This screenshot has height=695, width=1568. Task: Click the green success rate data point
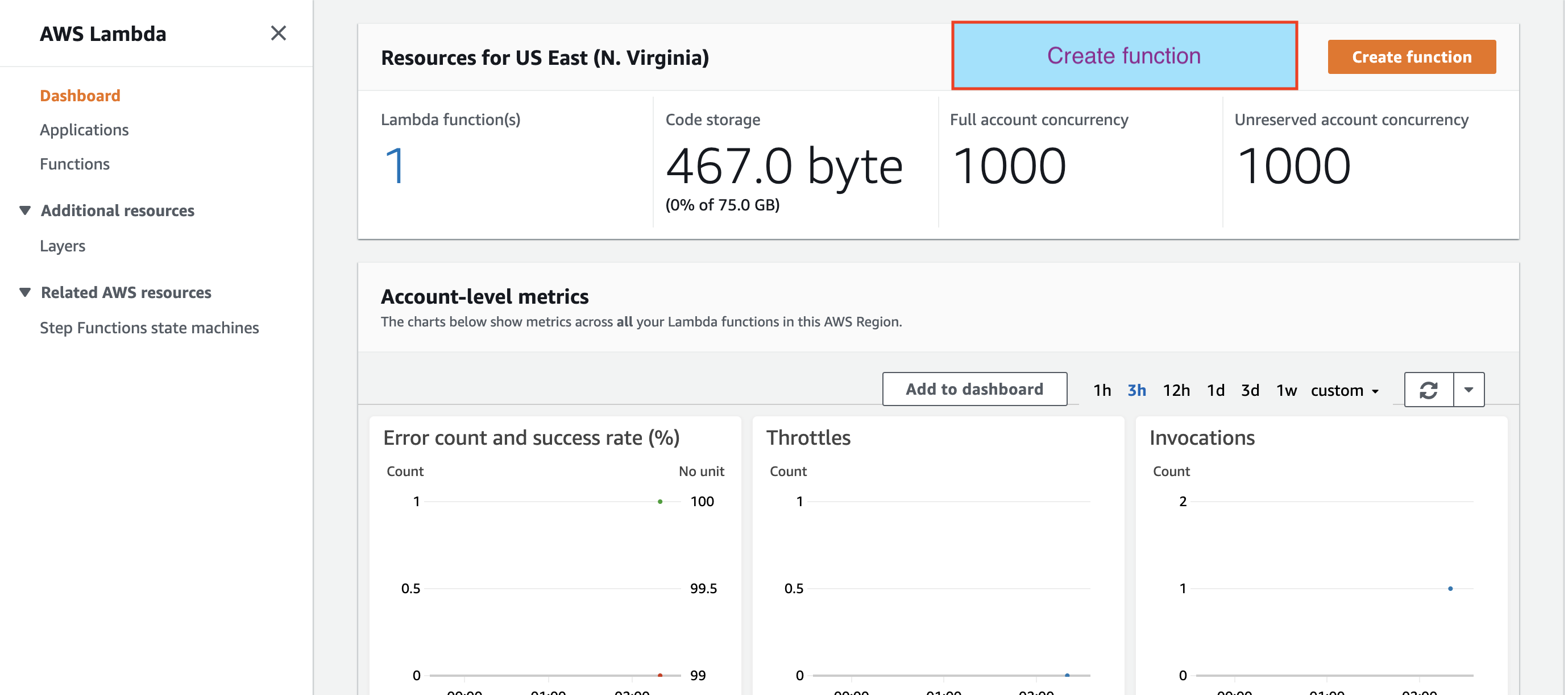[x=660, y=501]
